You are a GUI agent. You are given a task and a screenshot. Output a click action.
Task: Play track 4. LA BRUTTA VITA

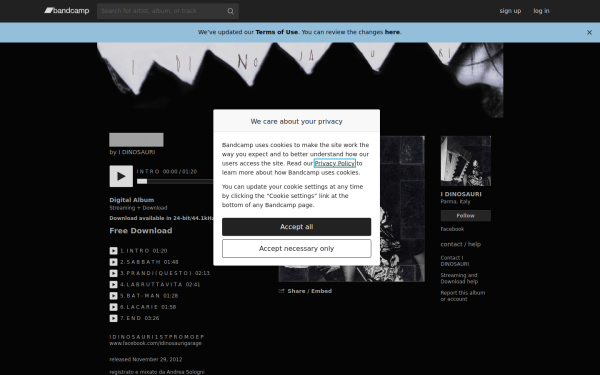coord(113,284)
